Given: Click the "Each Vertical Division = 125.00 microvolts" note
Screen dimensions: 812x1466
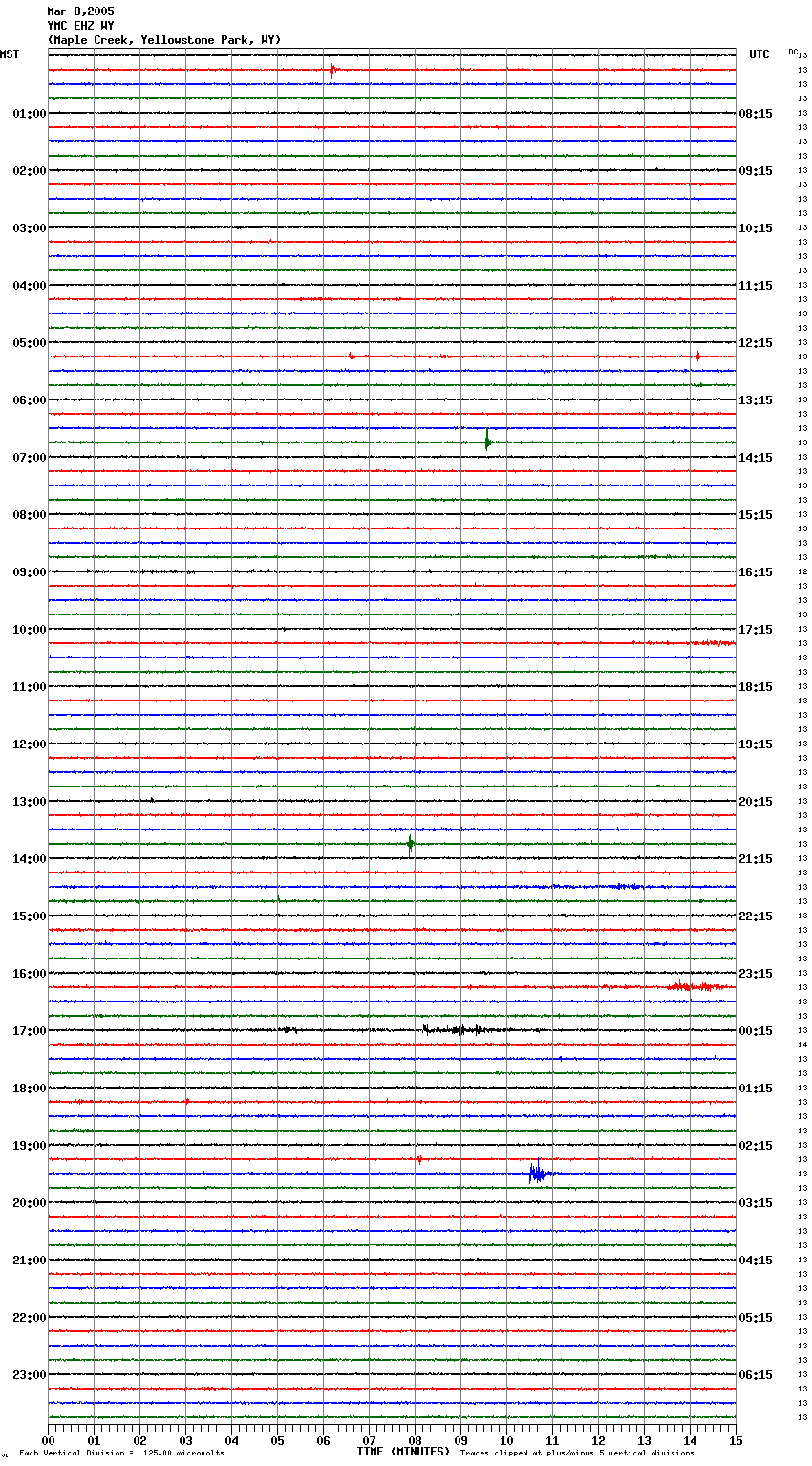Looking at the screenshot, I should pos(121,1453).
